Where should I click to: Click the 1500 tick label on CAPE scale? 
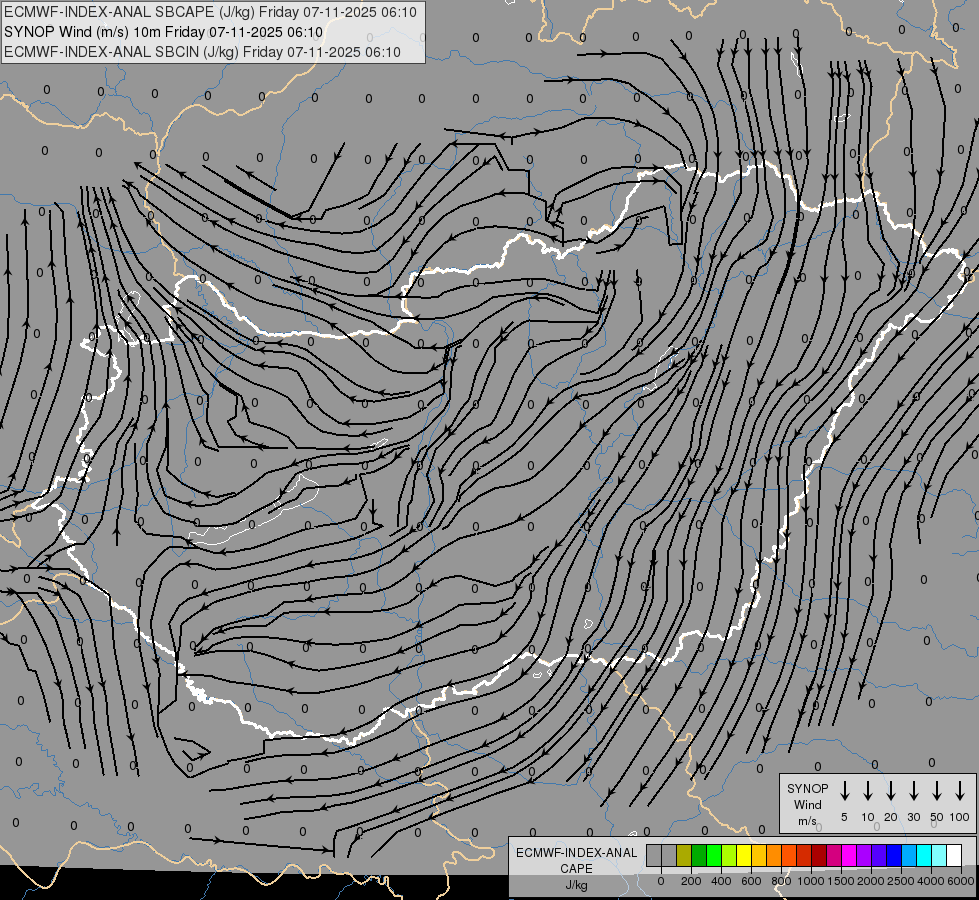[x=840, y=881]
